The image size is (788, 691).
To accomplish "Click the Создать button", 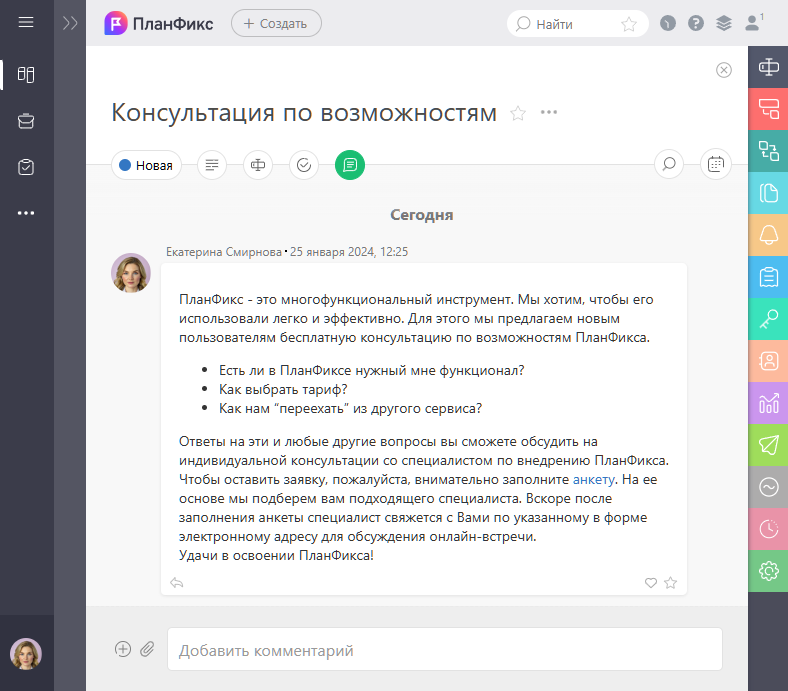I will (276, 23).
